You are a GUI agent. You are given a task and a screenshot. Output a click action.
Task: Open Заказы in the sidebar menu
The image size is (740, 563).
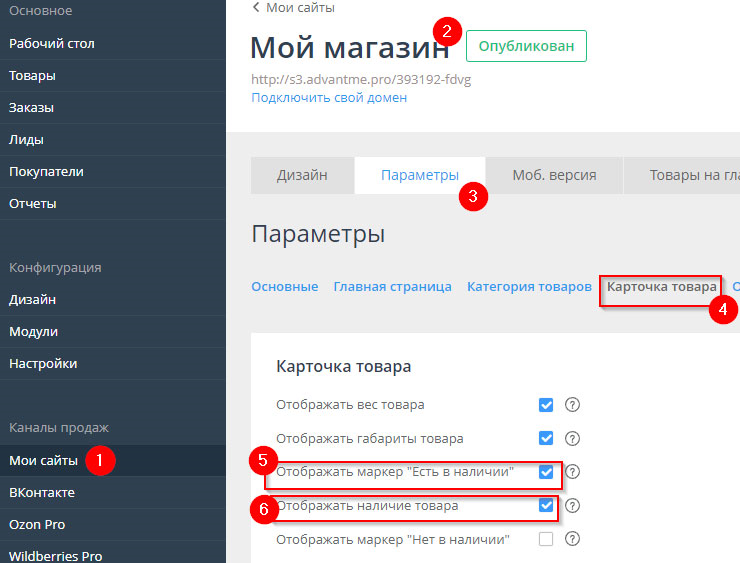(31, 108)
